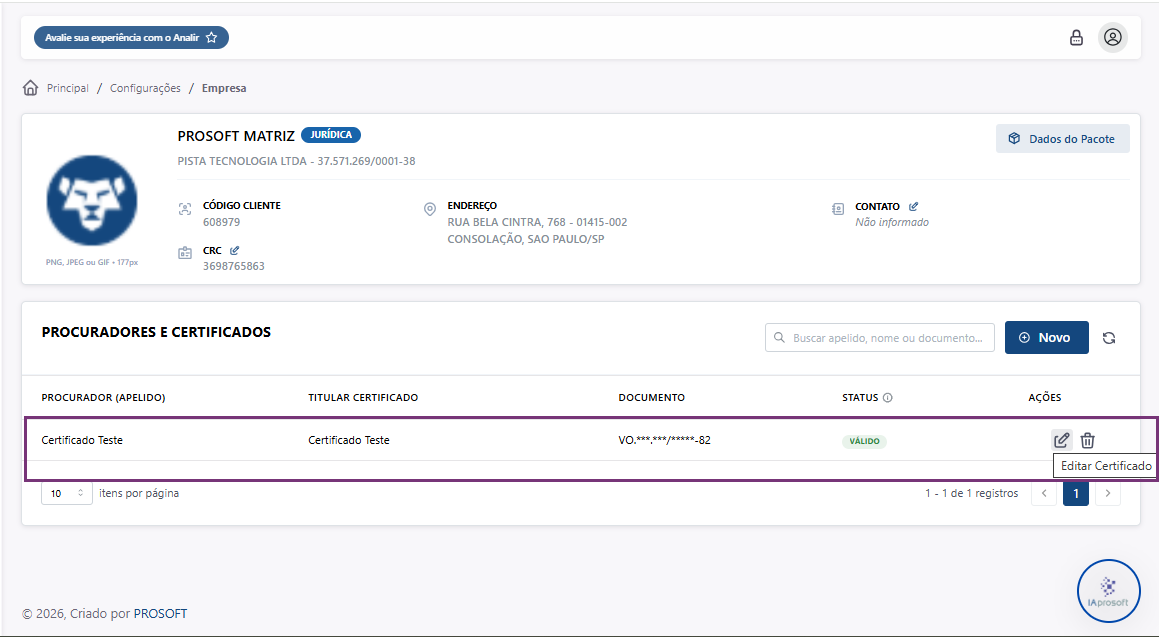
Task: Click the document value VO.***.***/*****-82
Action: click(x=665, y=440)
